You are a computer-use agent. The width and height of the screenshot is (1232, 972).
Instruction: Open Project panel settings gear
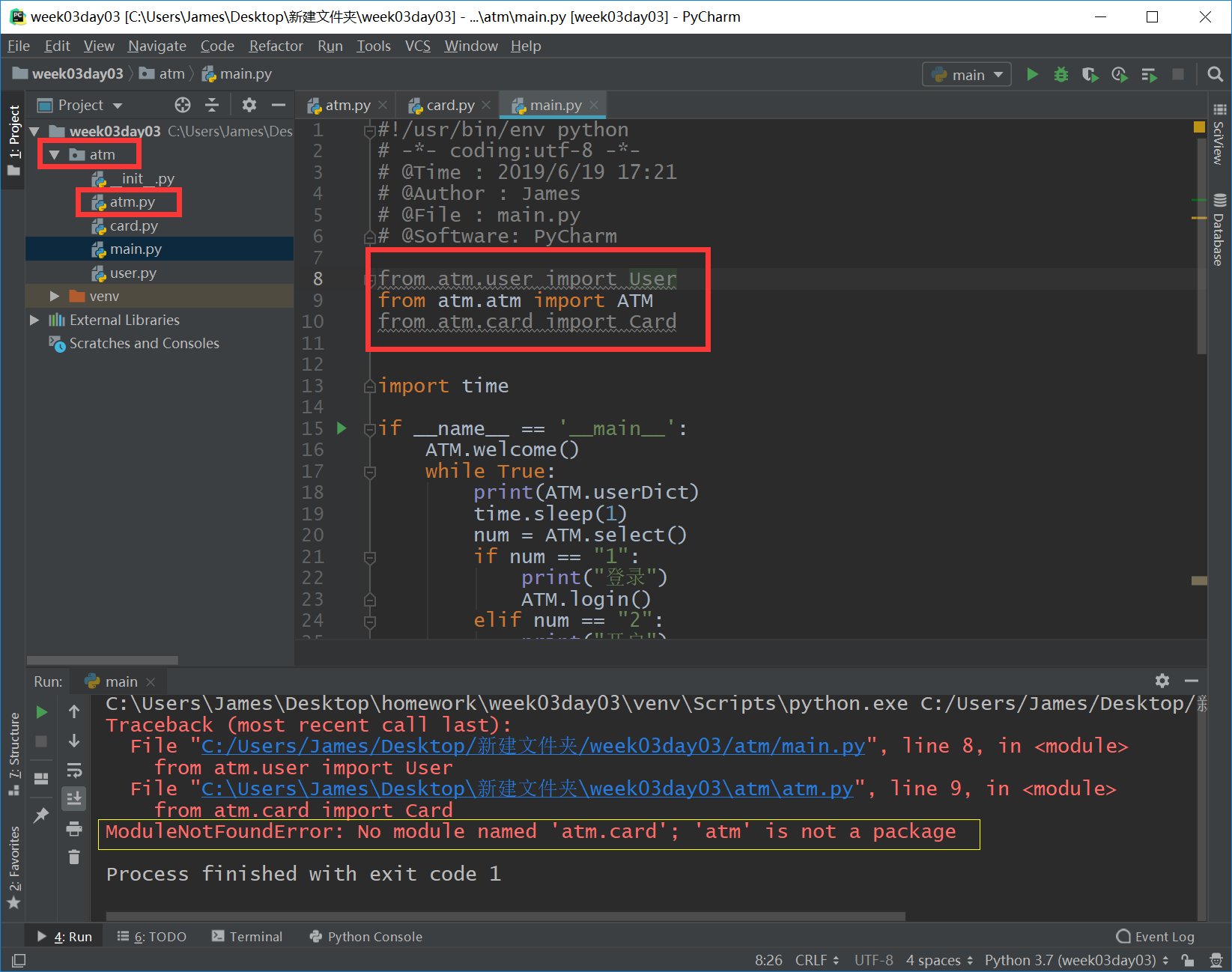pyautogui.click(x=249, y=105)
